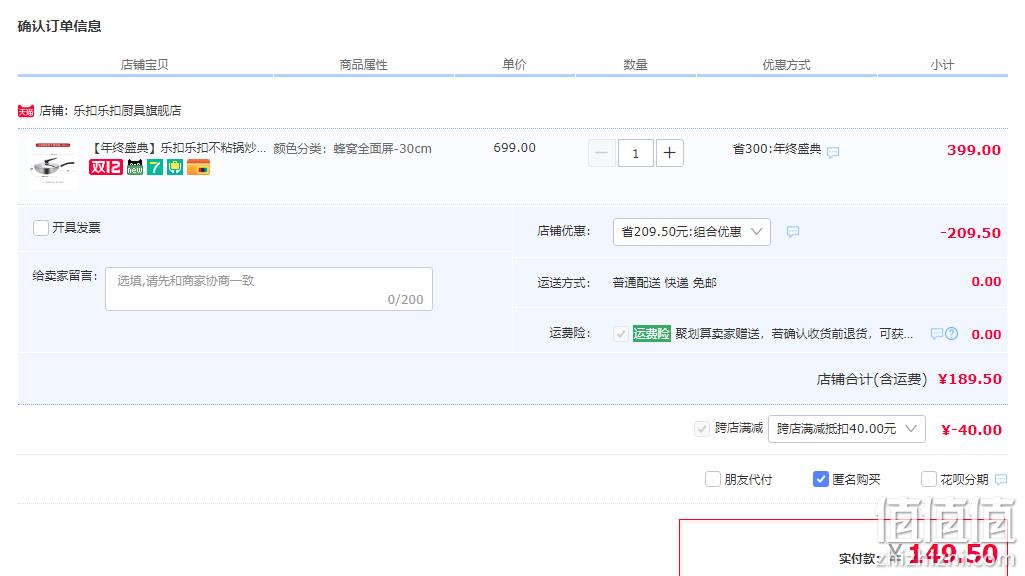Click the 普通配送 快递 免邮 shipping text

665,282
